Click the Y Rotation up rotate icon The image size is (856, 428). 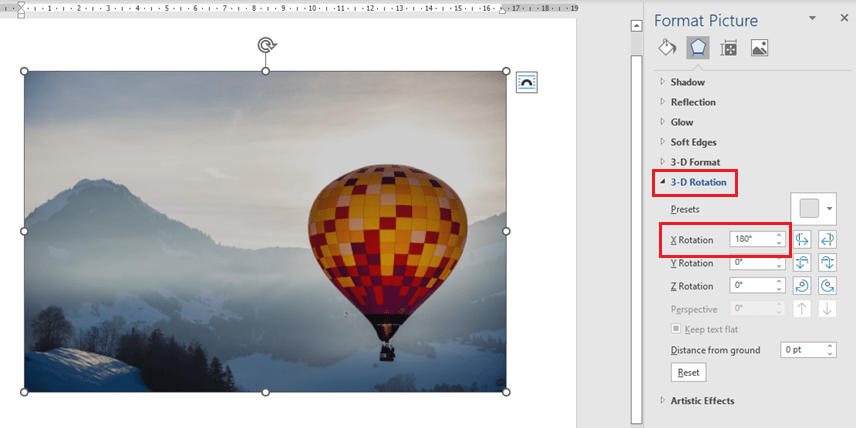point(802,263)
